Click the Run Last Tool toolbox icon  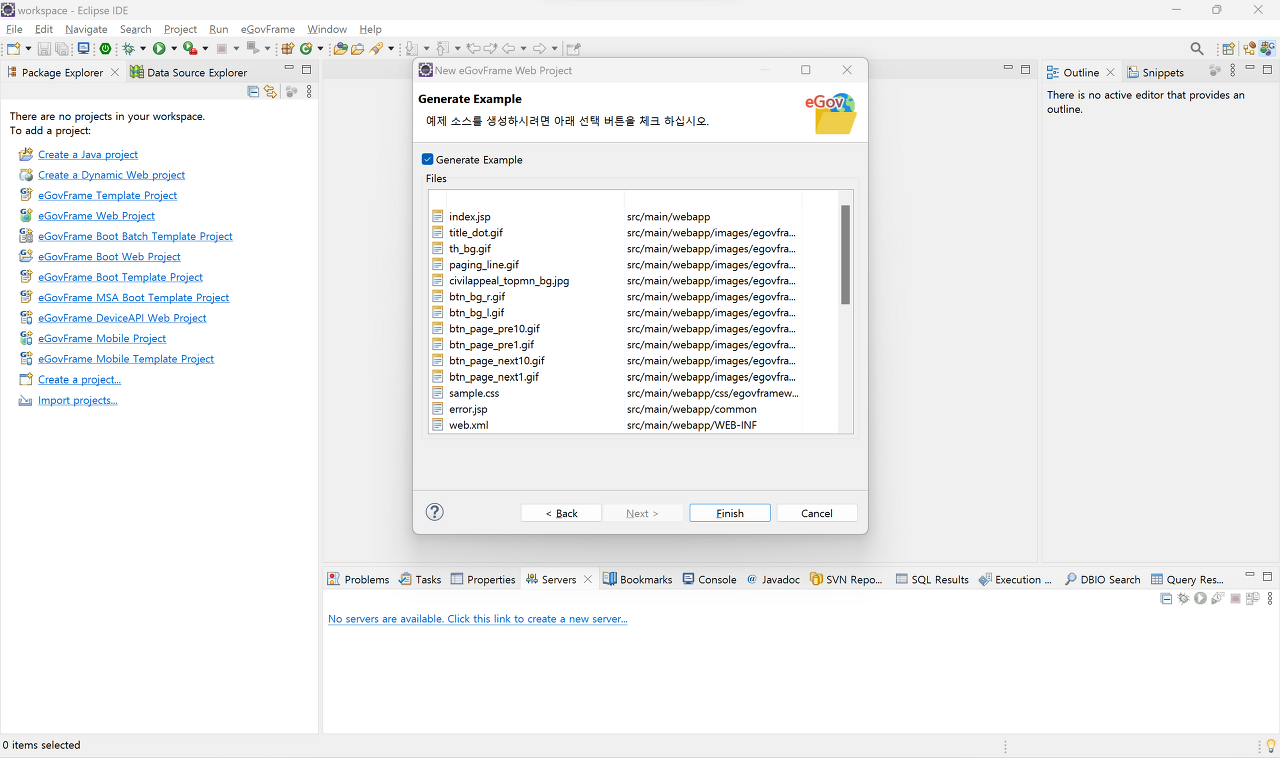pyautogui.click(x=189, y=48)
